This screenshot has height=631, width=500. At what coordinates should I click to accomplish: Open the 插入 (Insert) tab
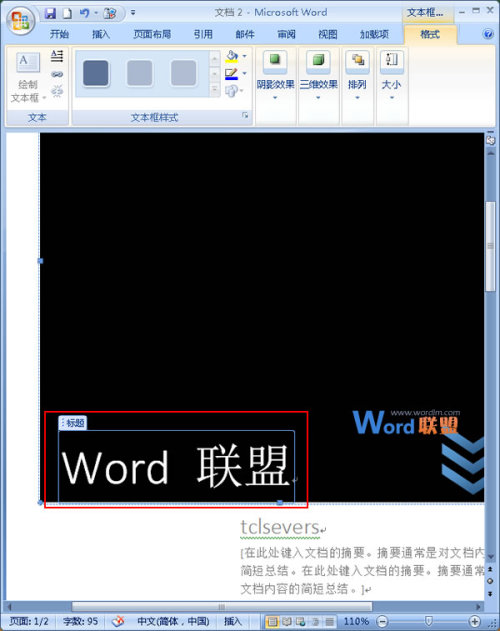coord(101,34)
